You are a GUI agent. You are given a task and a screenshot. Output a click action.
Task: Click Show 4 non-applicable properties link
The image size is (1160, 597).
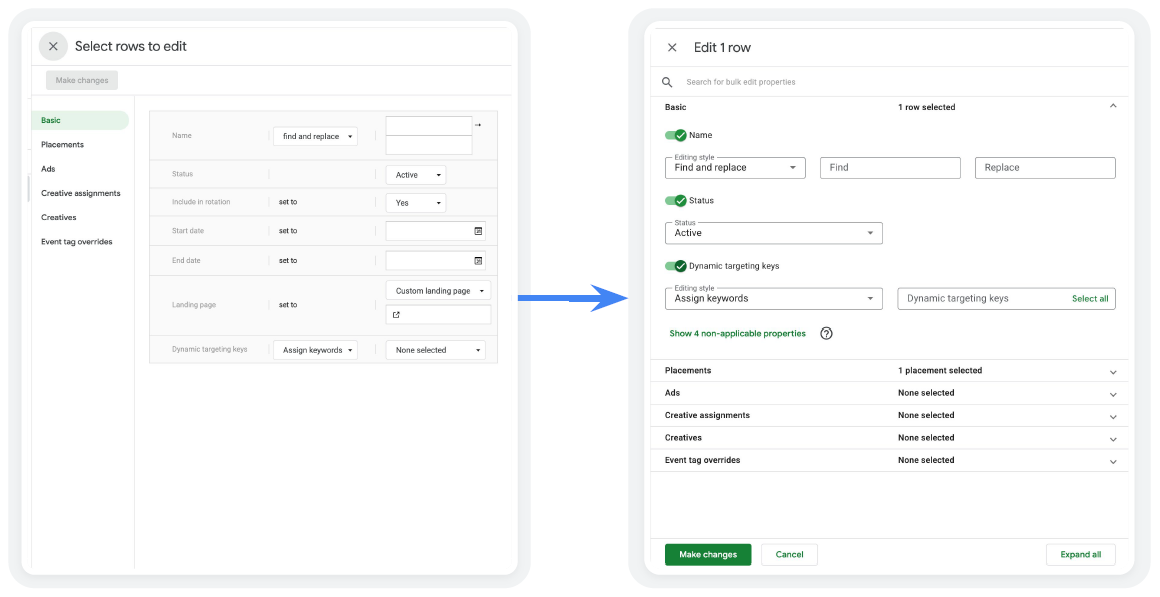[x=737, y=334]
